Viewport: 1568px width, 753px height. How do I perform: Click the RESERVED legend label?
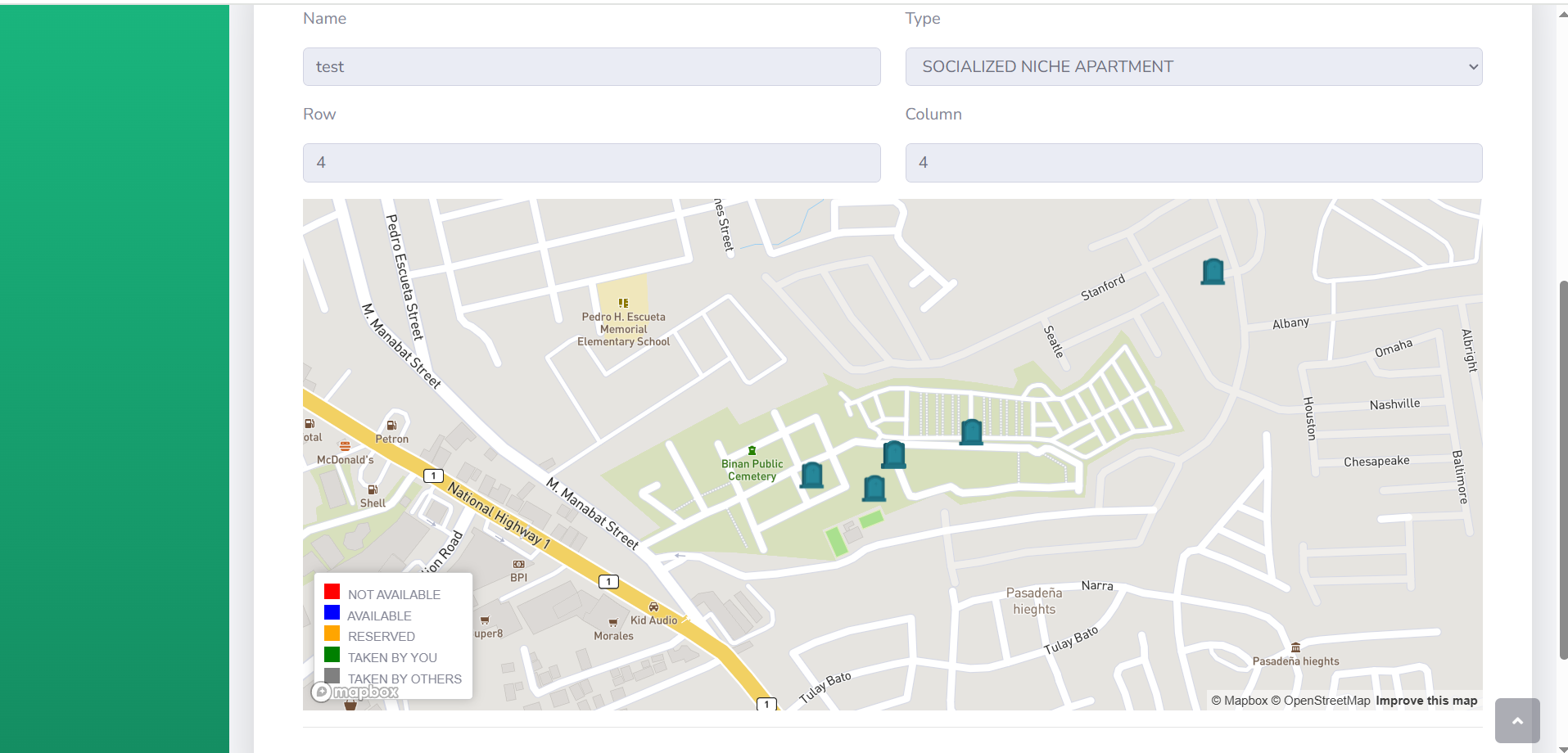pos(382,636)
